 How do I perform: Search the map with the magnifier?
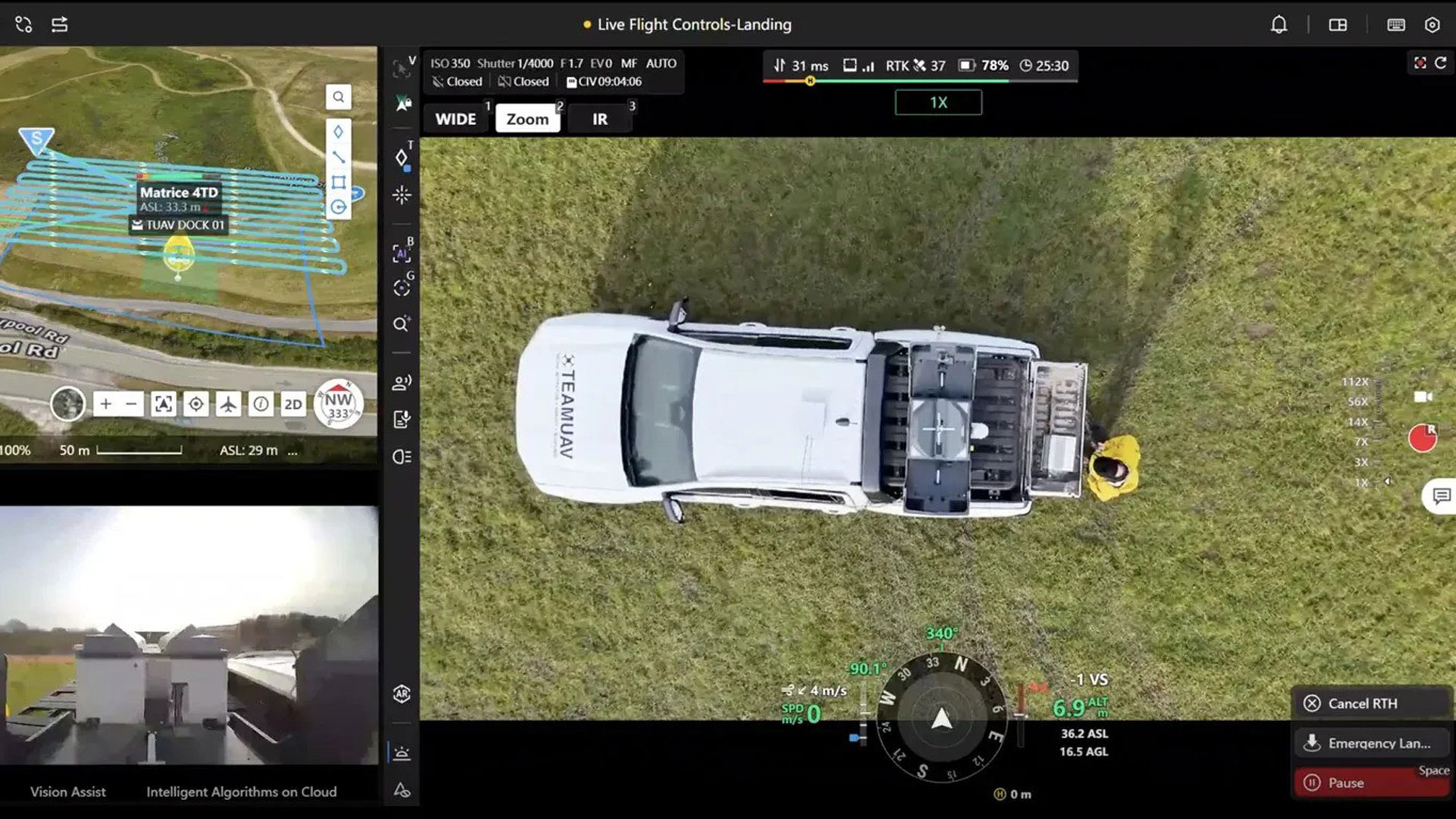[338, 97]
